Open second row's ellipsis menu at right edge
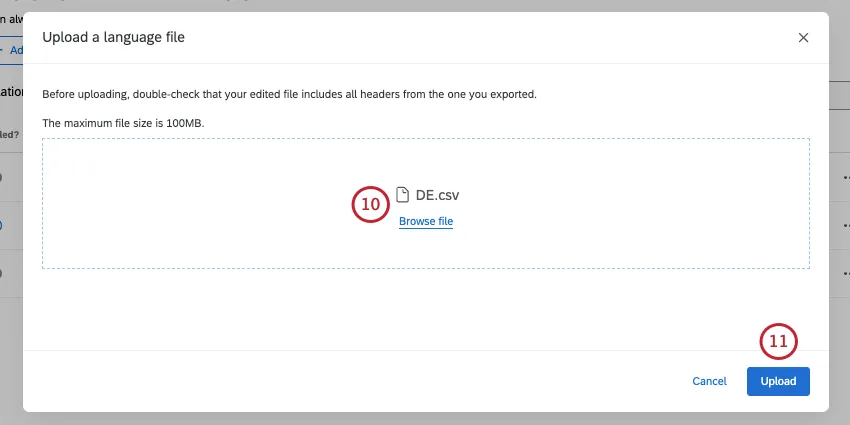 [844, 225]
